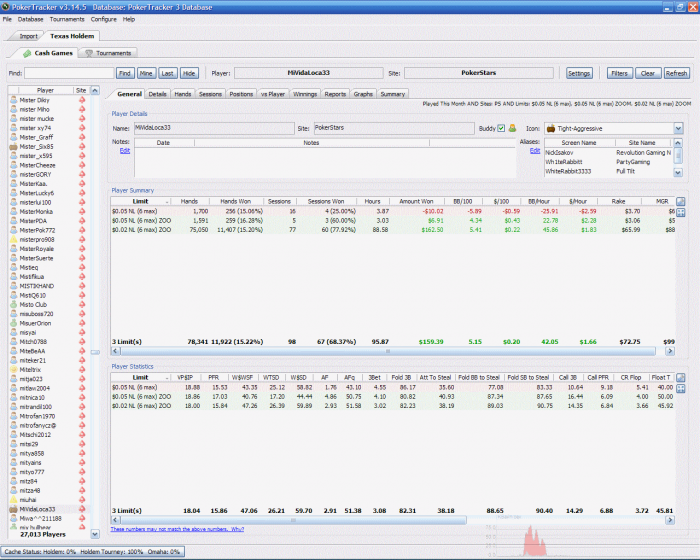Click the Find button

pos(125,73)
